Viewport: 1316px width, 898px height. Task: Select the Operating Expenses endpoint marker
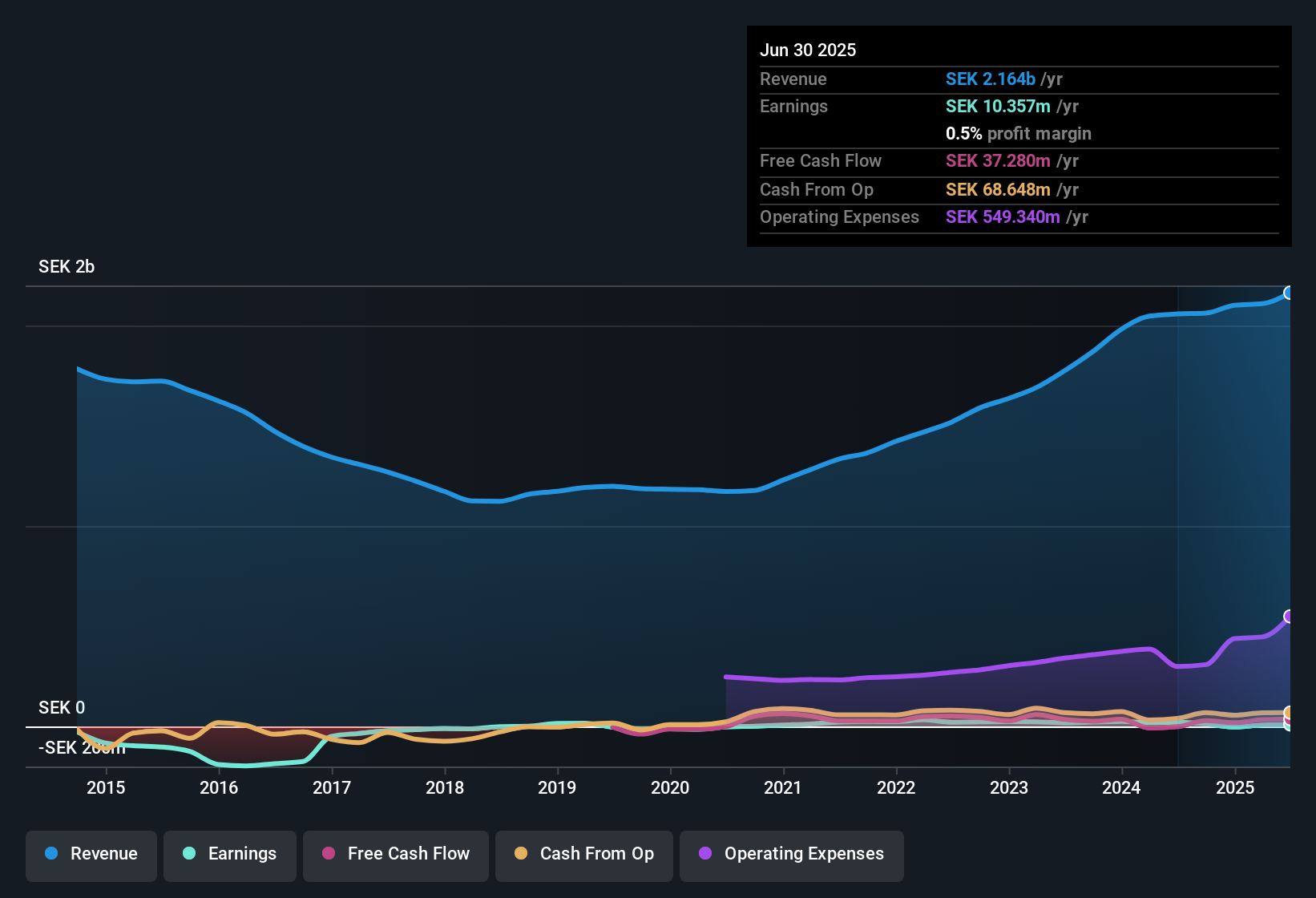[x=1289, y=616]
